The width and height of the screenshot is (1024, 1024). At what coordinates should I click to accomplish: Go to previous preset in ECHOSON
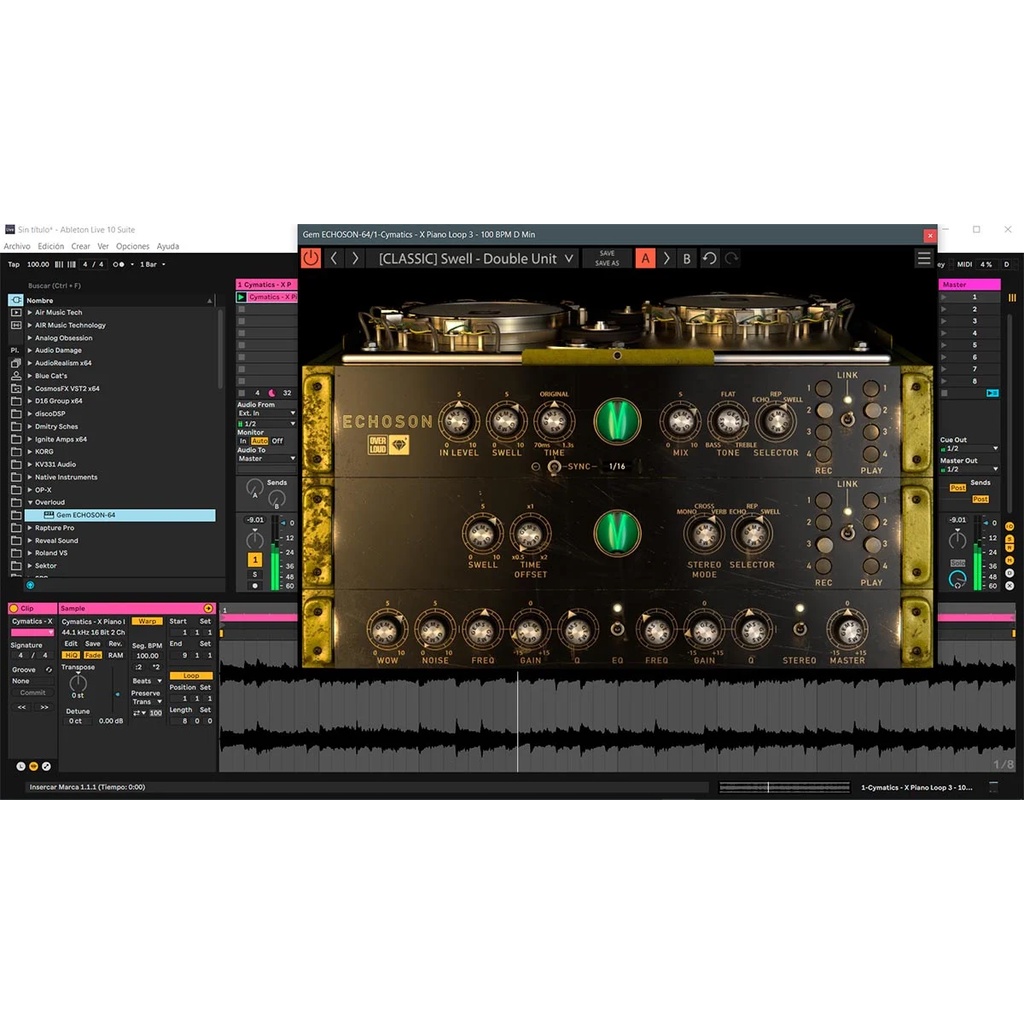pyautogui.click(x=334, y=259)
